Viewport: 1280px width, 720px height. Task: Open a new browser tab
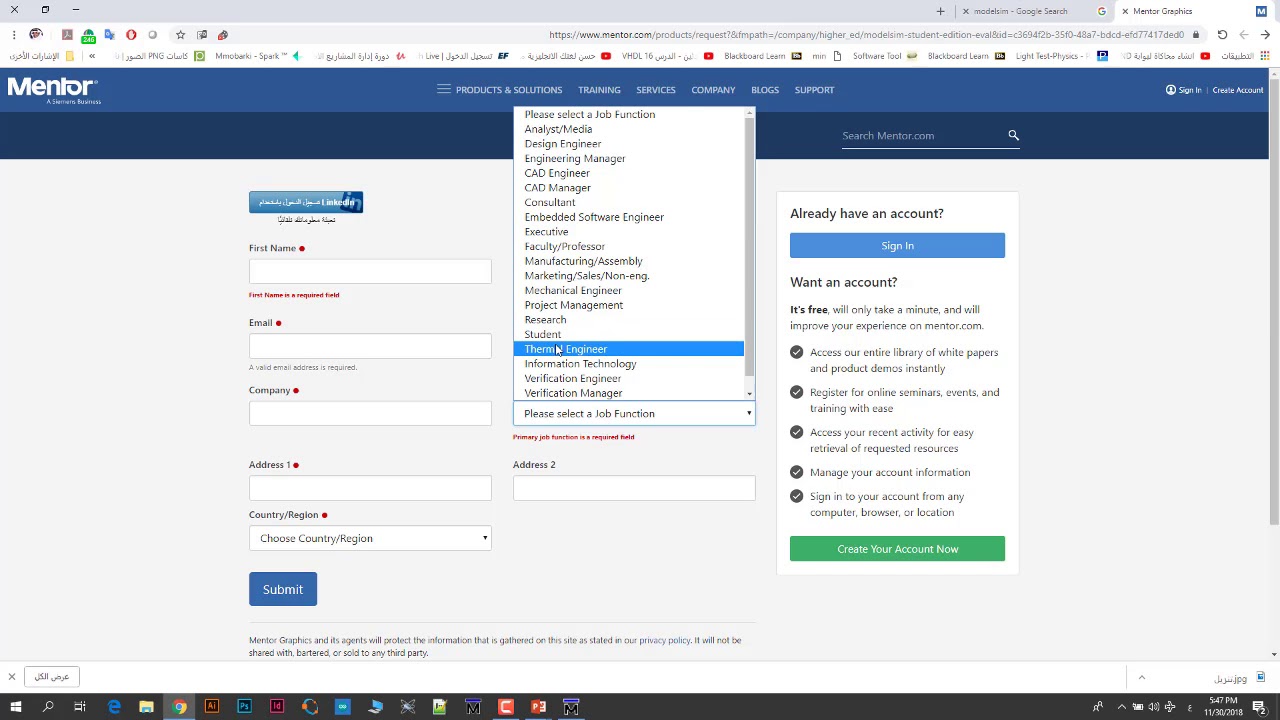940,11
